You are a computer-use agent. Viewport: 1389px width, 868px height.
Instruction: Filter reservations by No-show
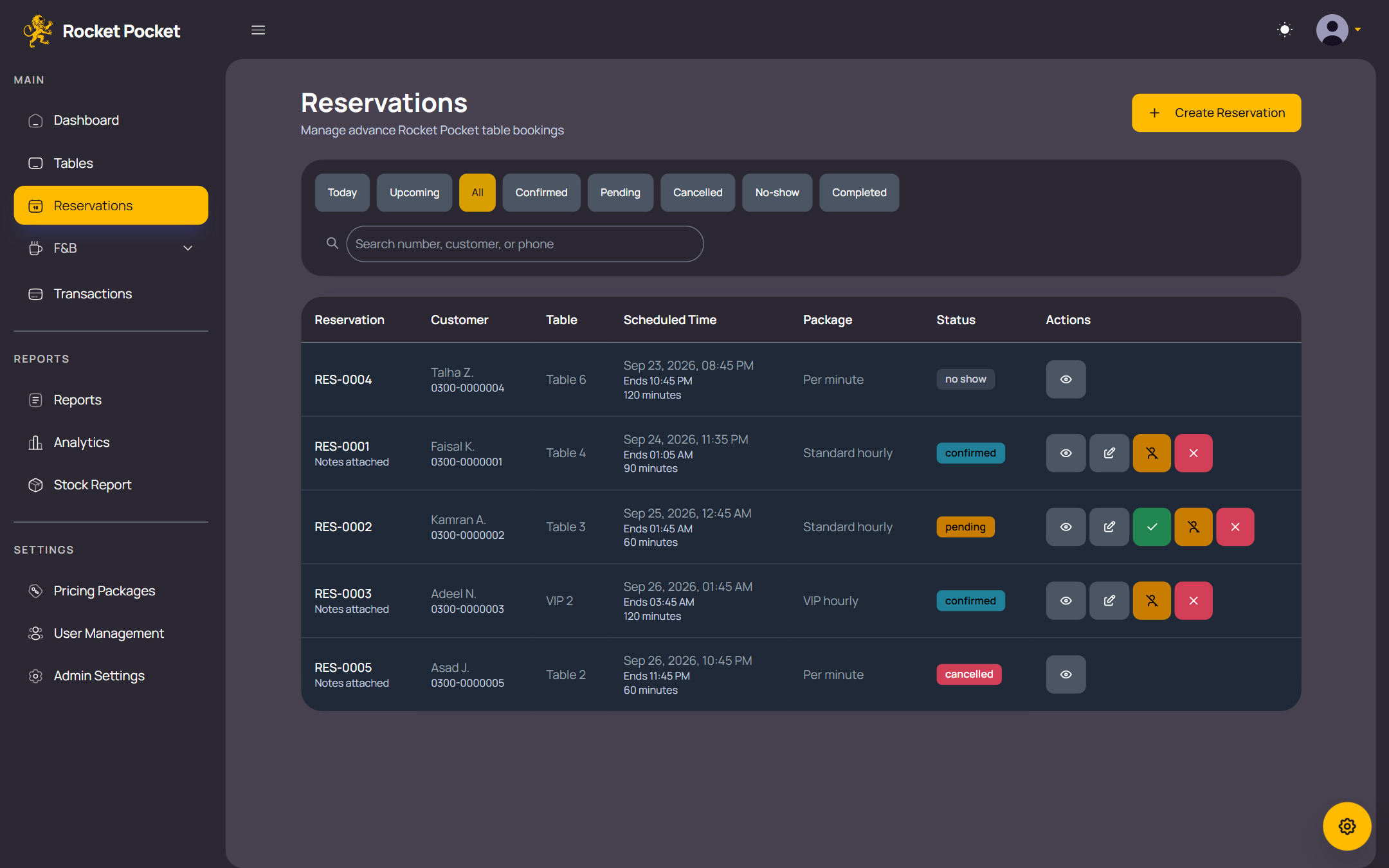tap(777, 192)
